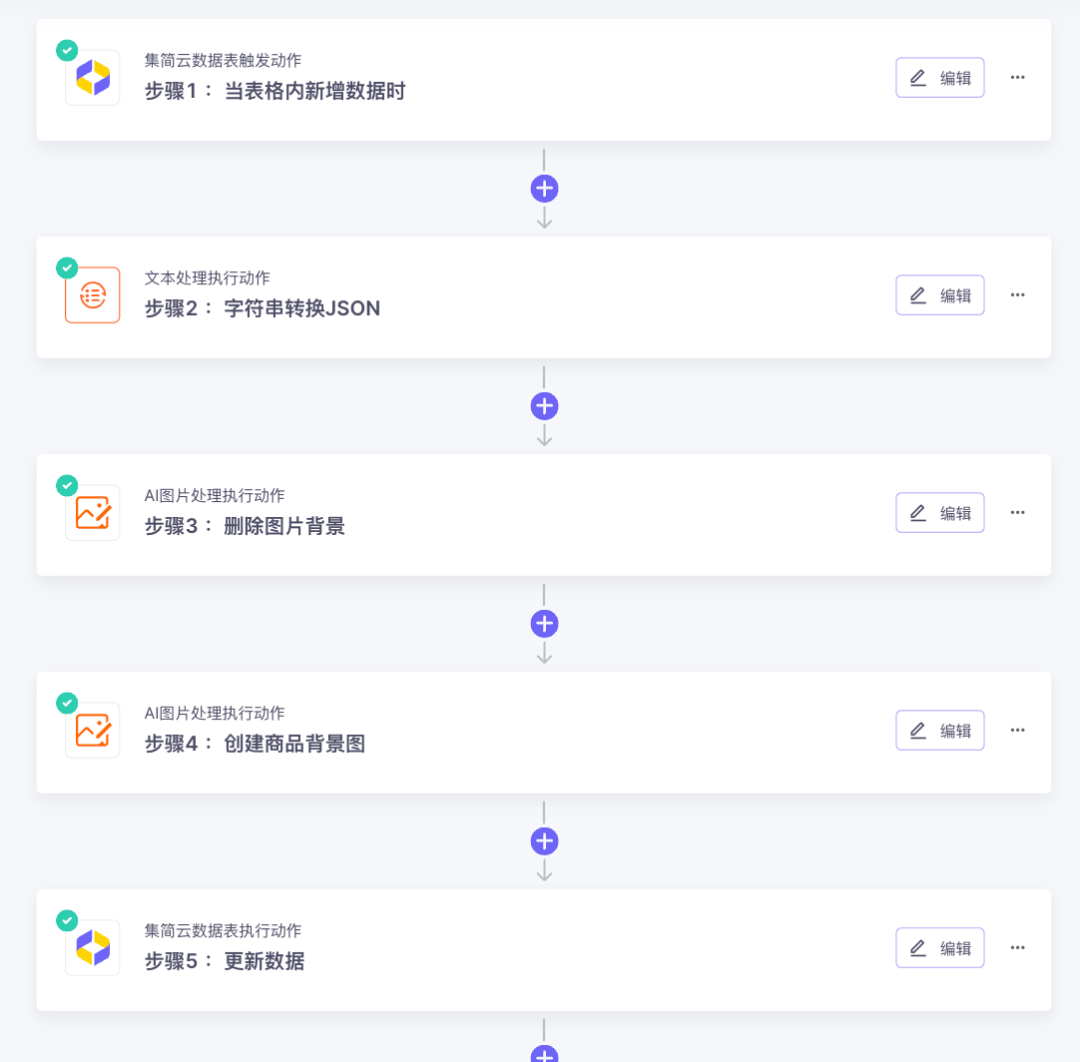Edit the 删除图片背景 step
This screenshot has height=1062, width=1080.
(x=939, y=513)
